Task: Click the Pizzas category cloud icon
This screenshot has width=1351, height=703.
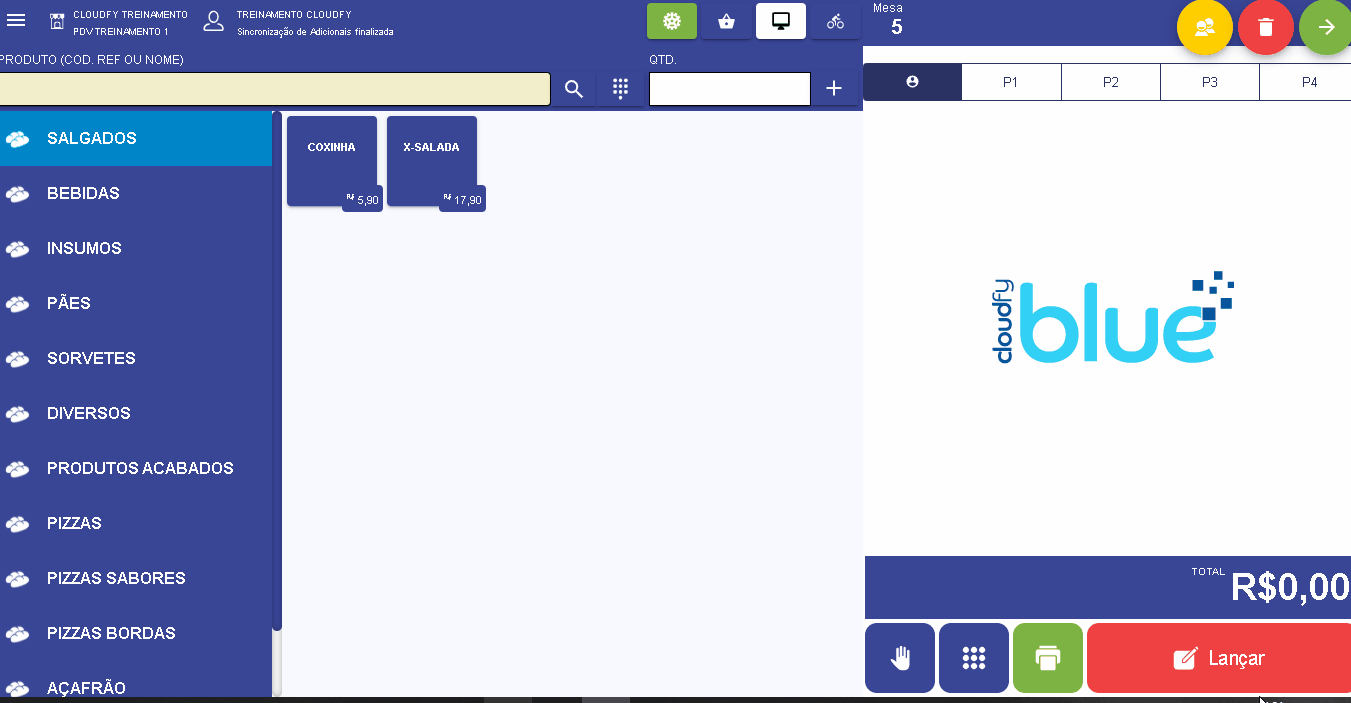Action: 17,524
